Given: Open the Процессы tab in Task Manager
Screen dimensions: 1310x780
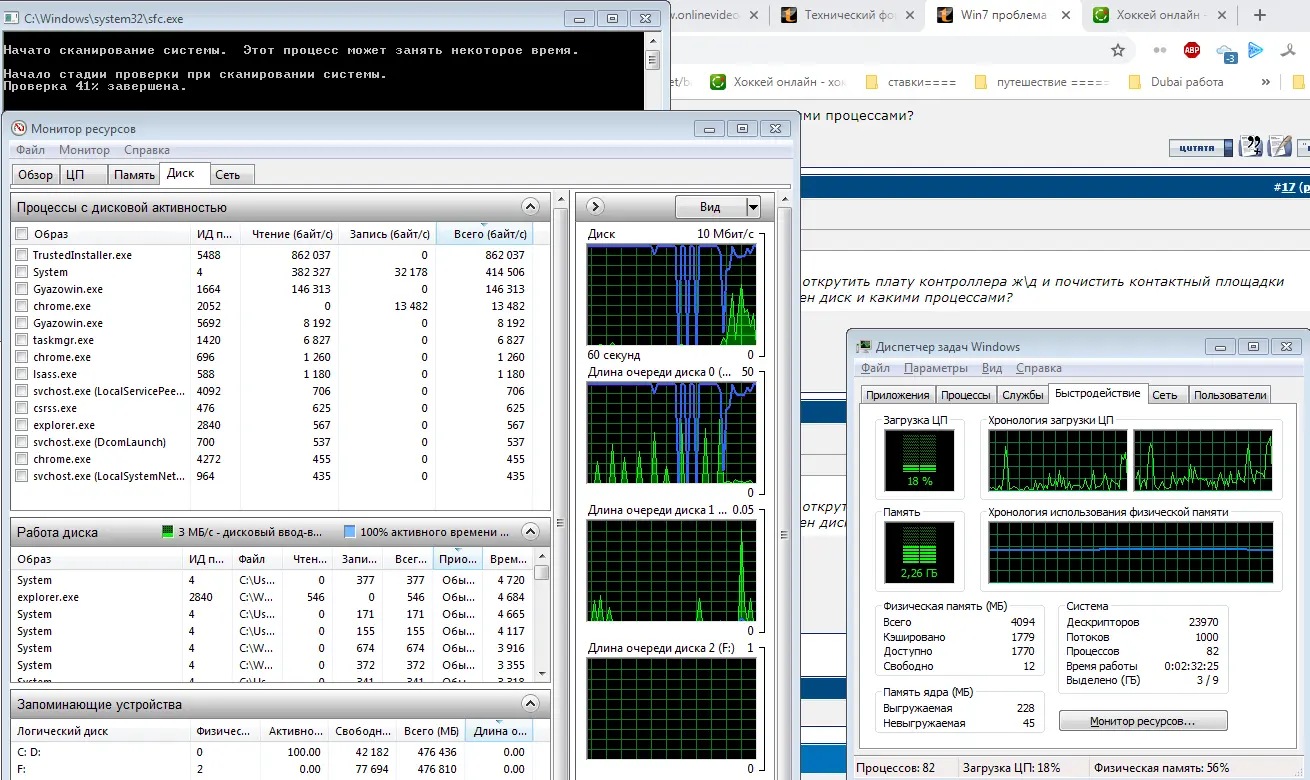Looking at the screenshot, I should [966, 395].
